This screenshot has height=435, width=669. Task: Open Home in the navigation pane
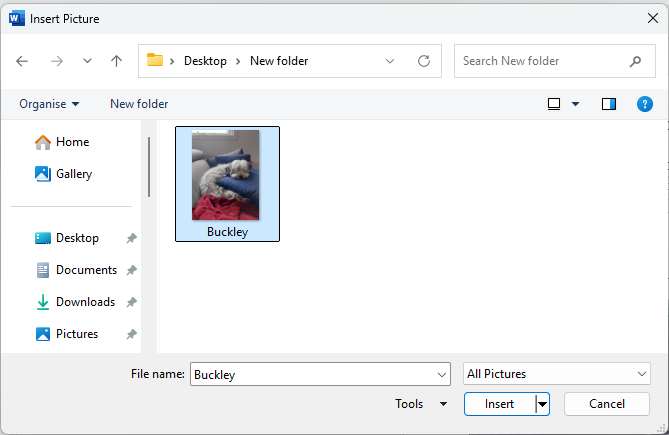pos(62,142)
